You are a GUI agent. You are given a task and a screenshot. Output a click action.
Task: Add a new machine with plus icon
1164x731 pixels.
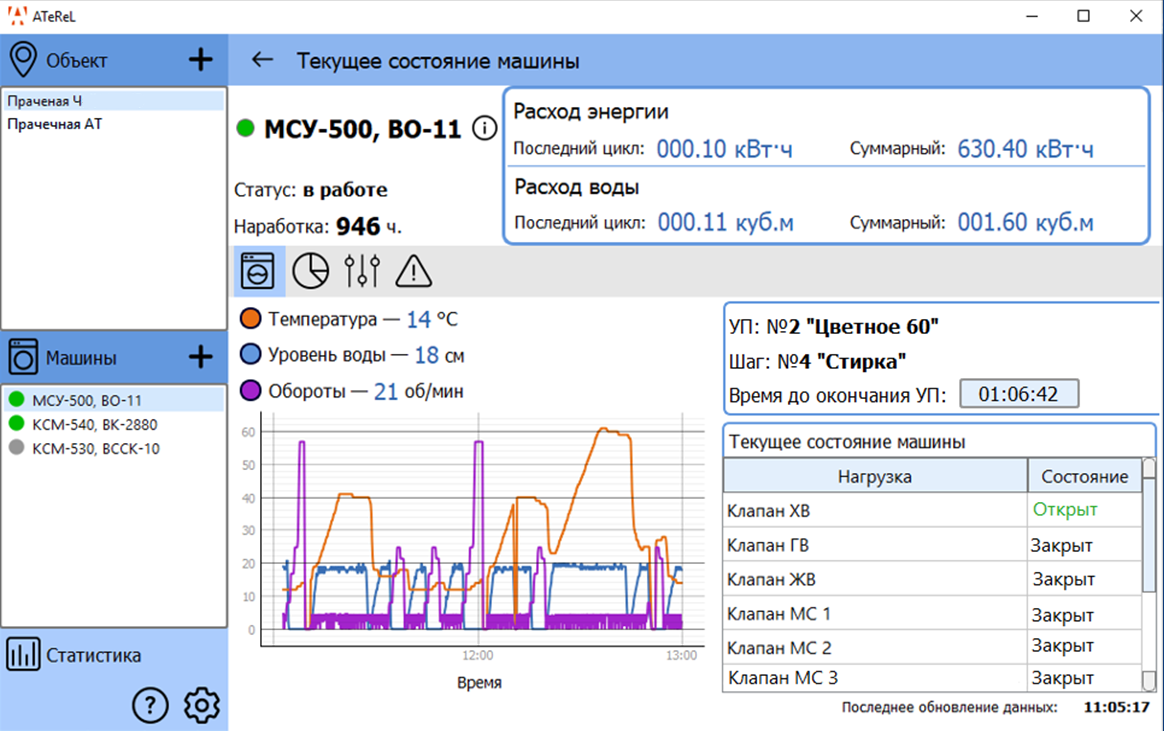200,357
